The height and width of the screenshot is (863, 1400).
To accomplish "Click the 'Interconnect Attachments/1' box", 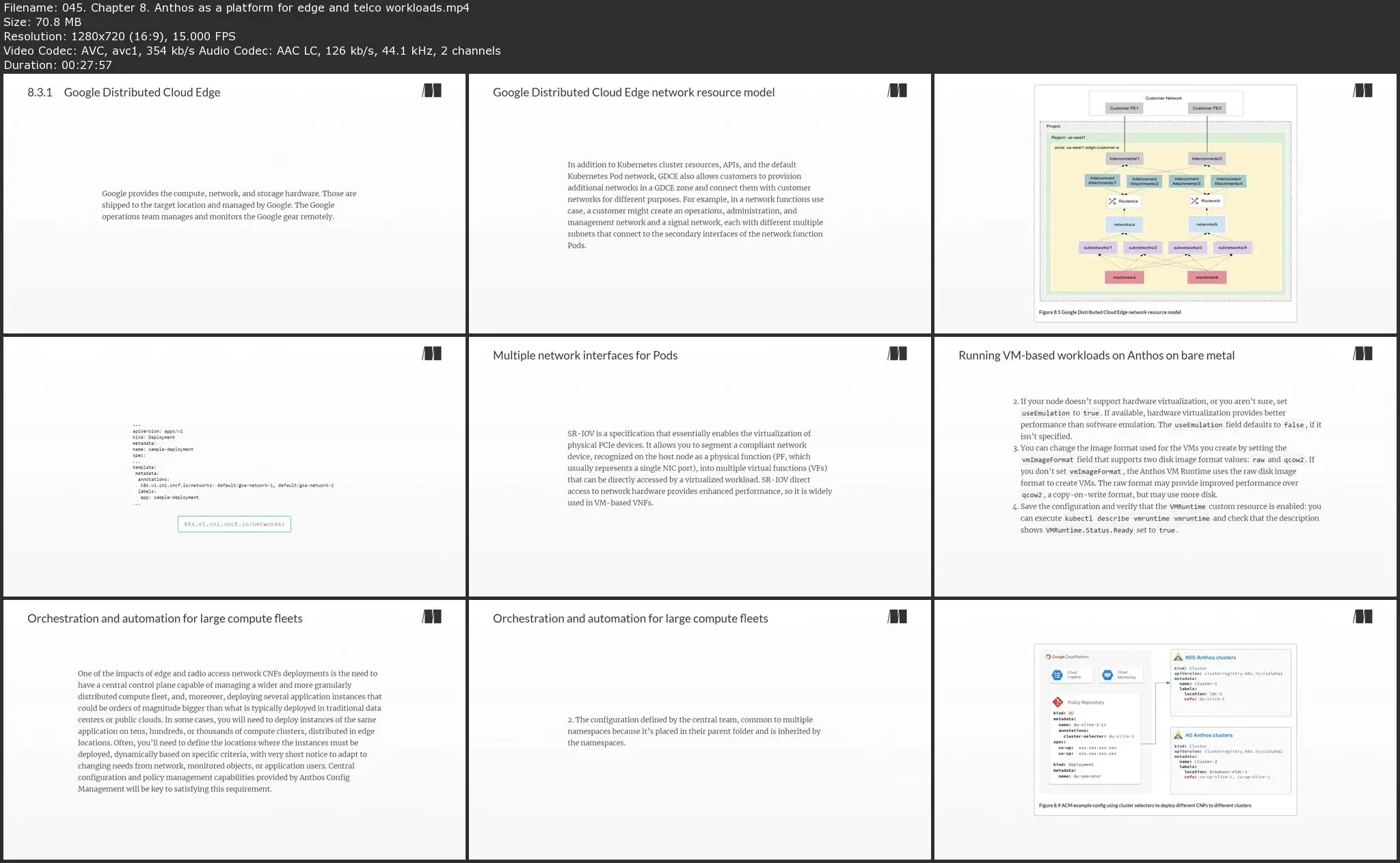I will [1103, 181].
